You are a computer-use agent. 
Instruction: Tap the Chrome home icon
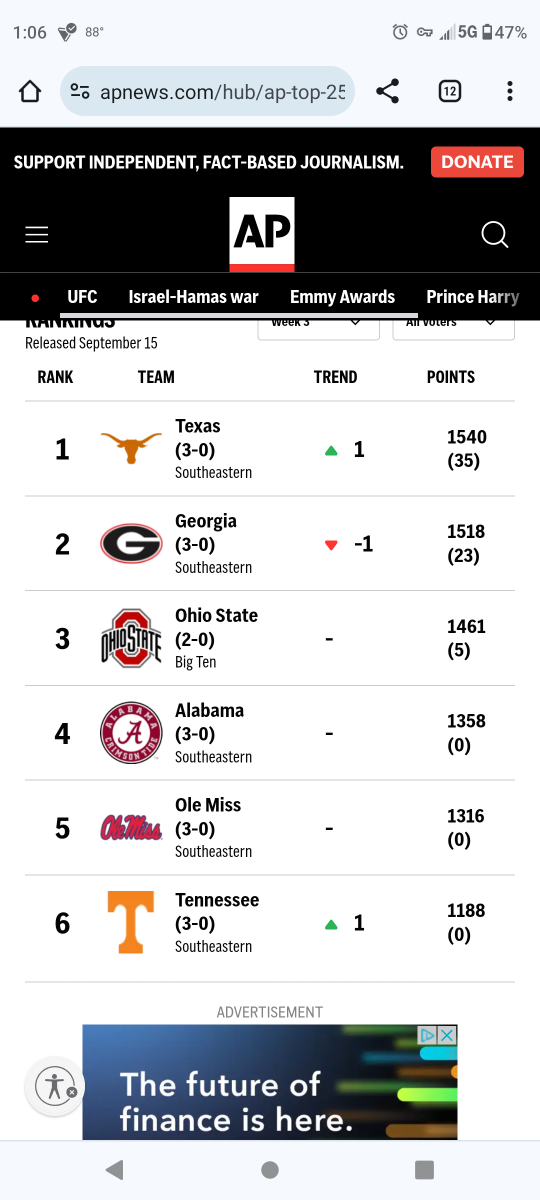30,92
